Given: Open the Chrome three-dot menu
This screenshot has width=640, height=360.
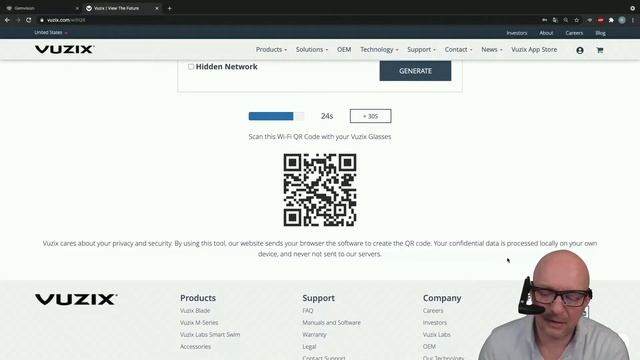Looking at the screenshot, I should pos(633,20).
